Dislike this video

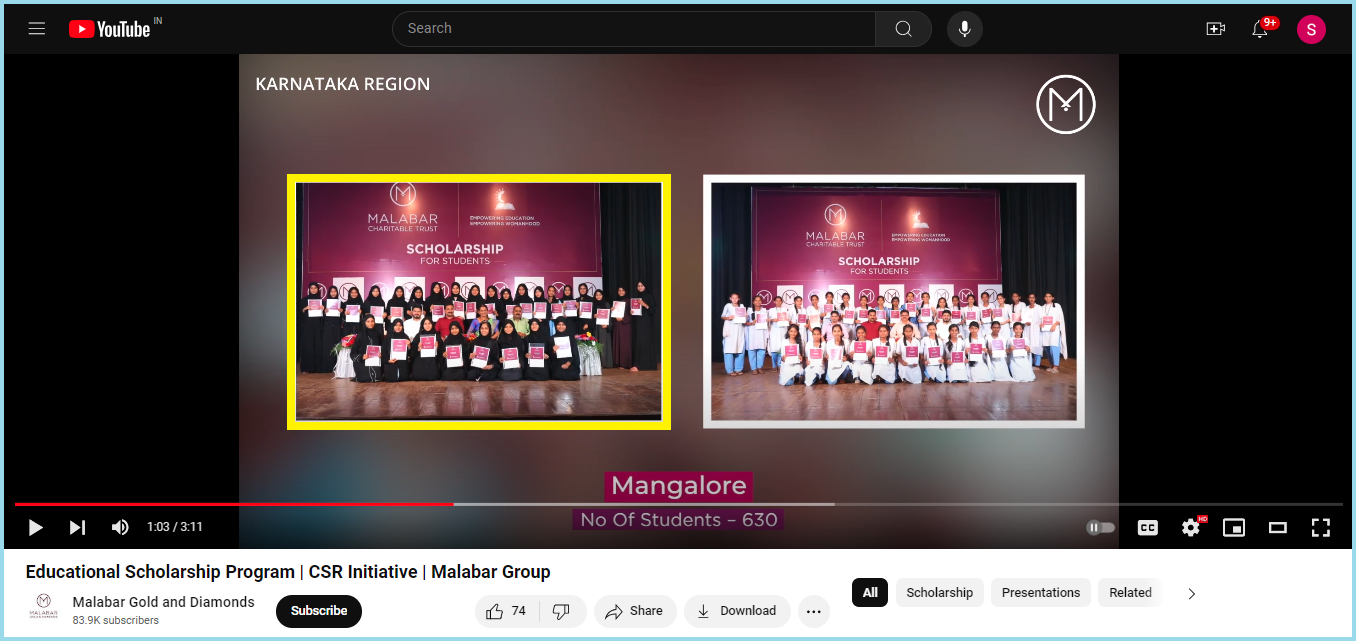click(562, 611)
